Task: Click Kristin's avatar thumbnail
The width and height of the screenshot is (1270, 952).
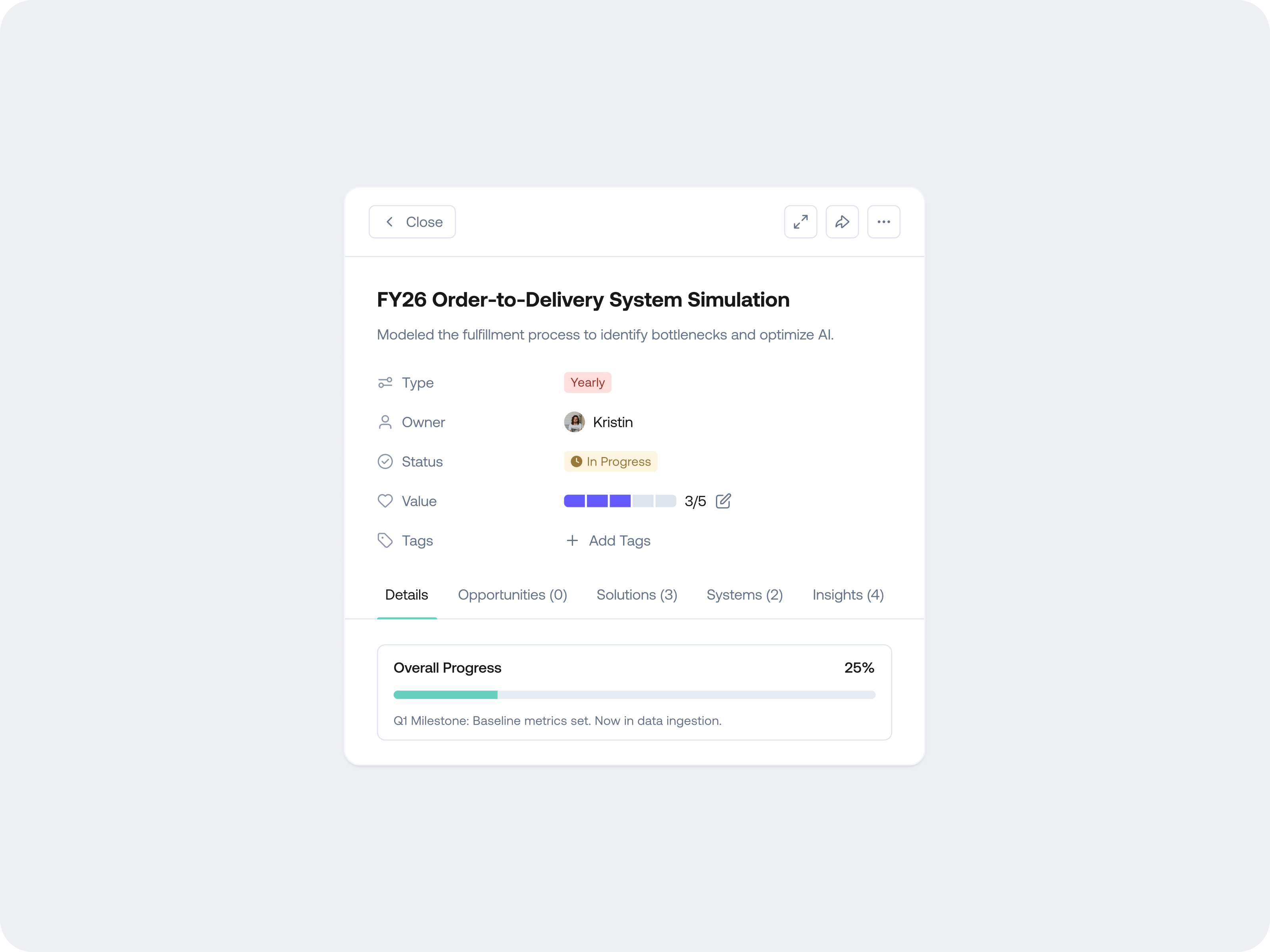Action: 575,422
